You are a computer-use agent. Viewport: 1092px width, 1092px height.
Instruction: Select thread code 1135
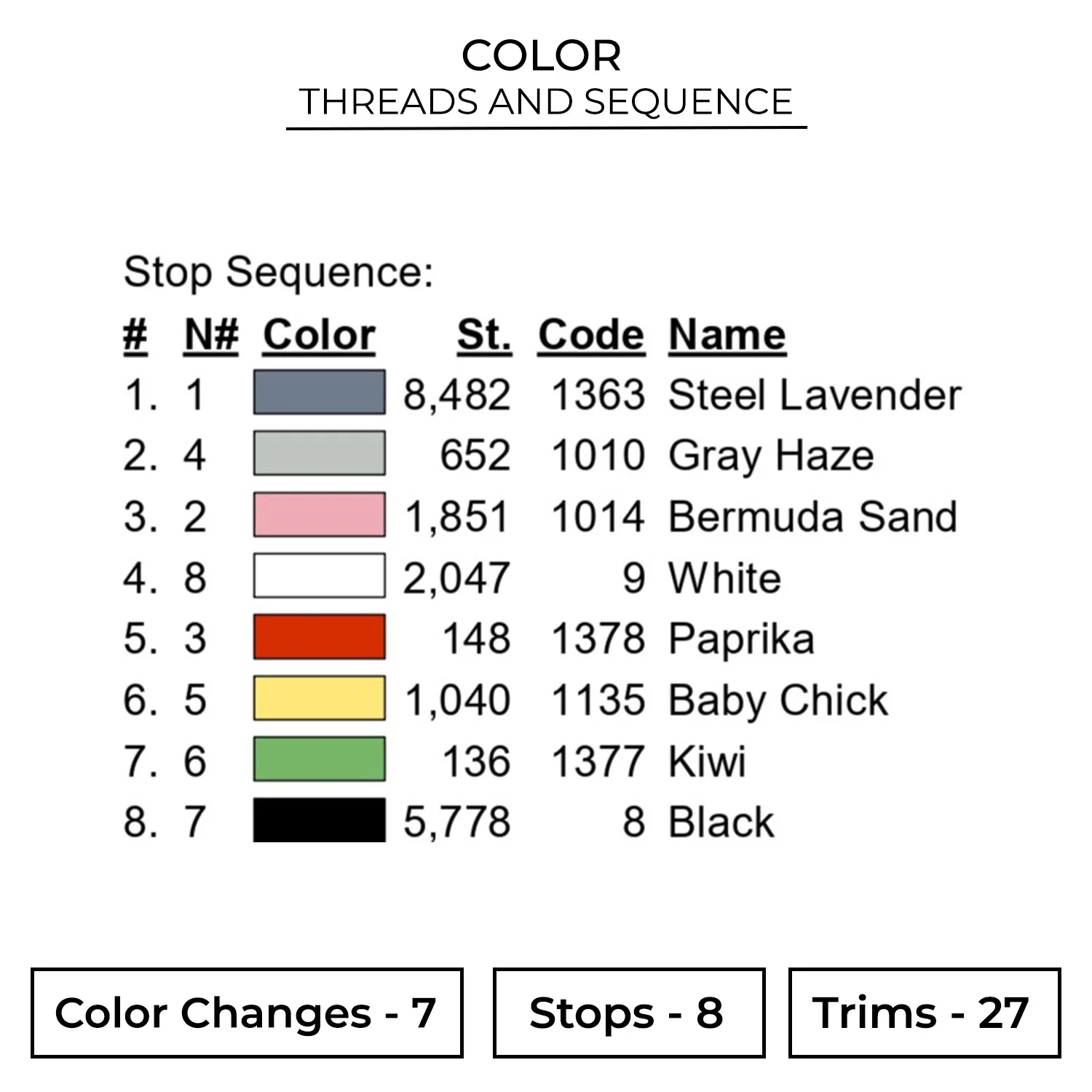click(598, 700)
